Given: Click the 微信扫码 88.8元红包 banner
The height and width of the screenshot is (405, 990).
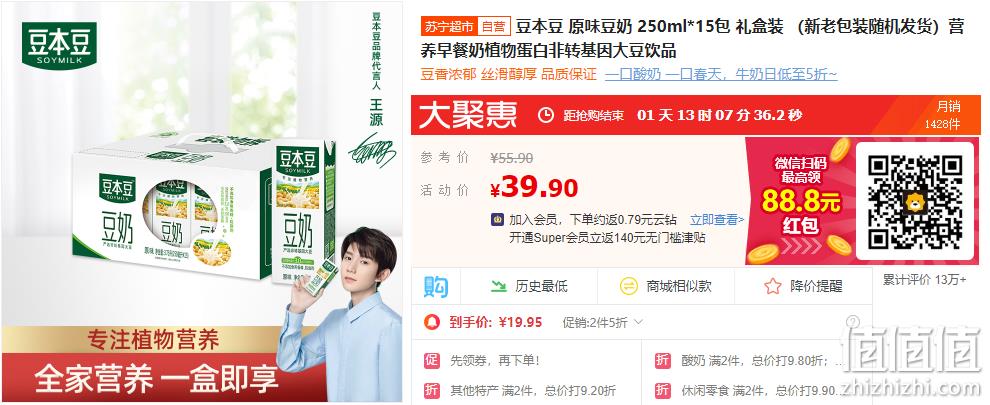Looking at the screenshot, I should (801, 201).
